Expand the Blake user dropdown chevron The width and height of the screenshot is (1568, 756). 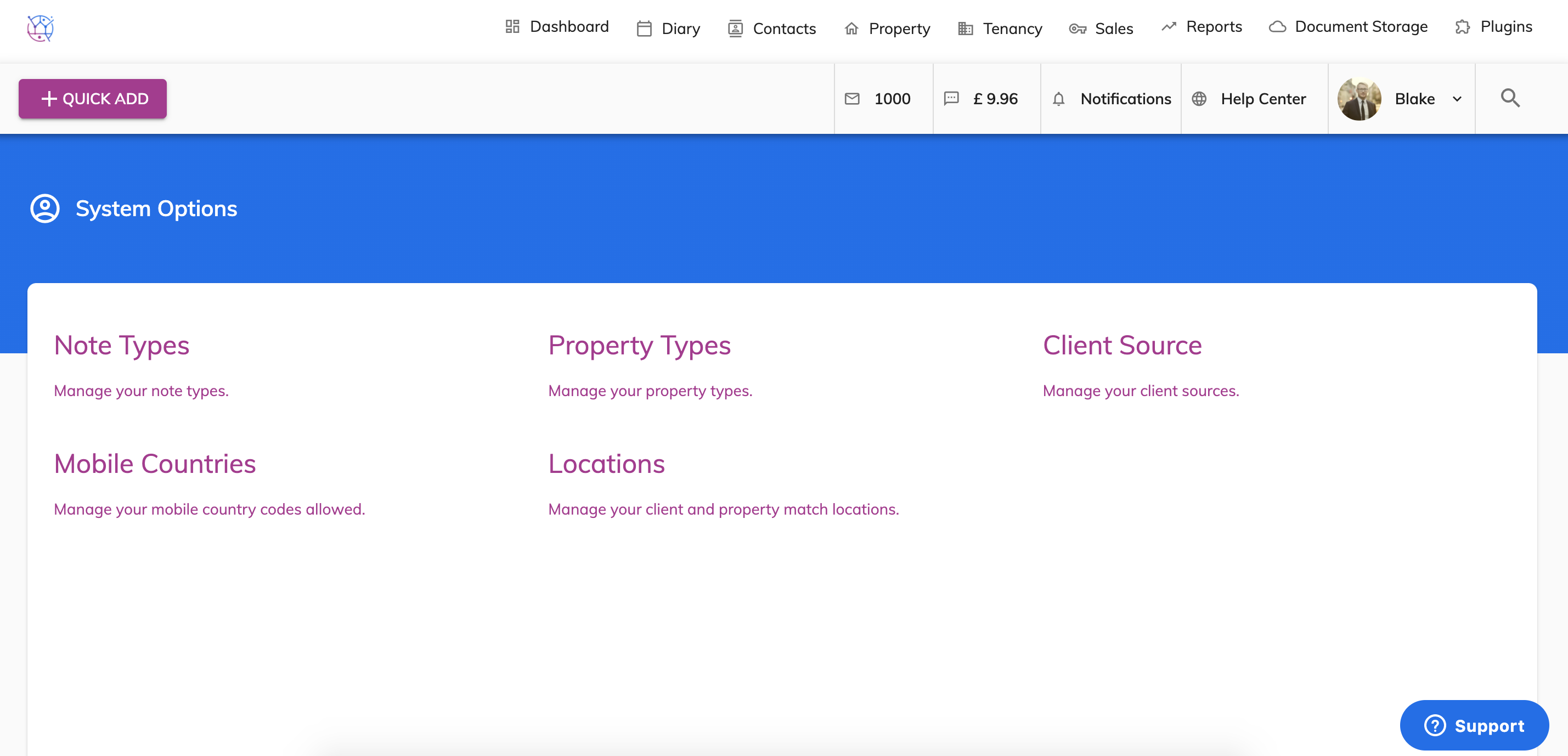[1457, 99]
